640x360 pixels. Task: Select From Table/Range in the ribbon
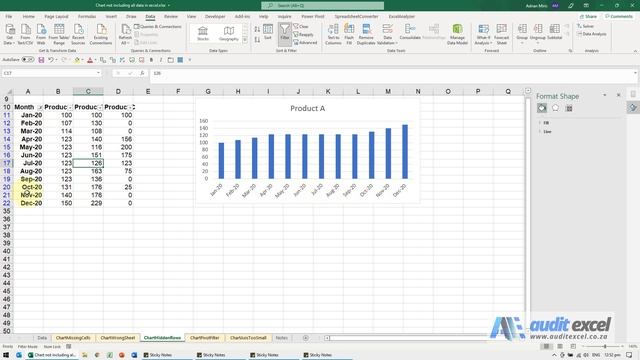pos(59,34)
